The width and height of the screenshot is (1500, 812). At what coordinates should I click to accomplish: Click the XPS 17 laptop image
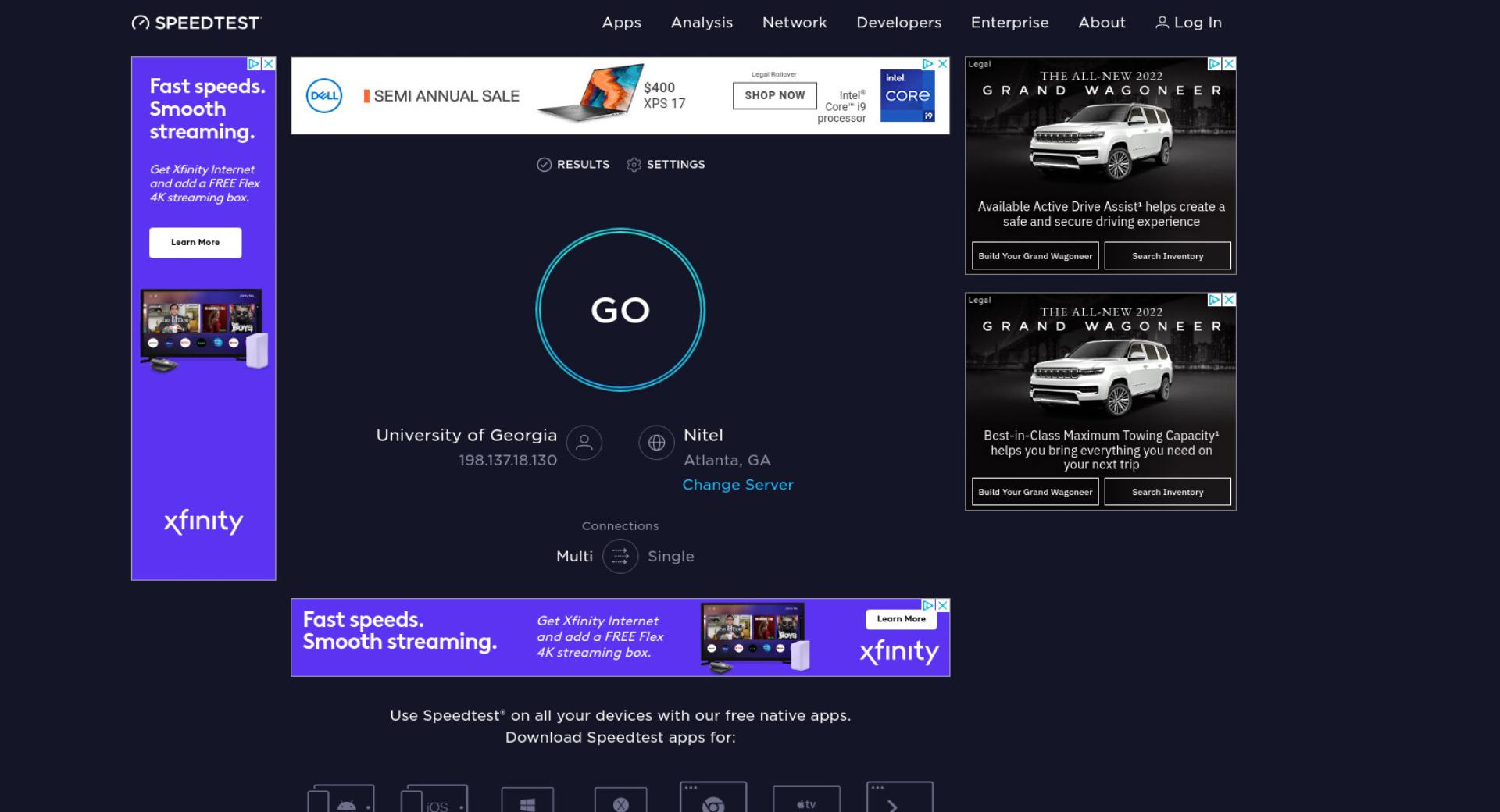click(591, 93)
